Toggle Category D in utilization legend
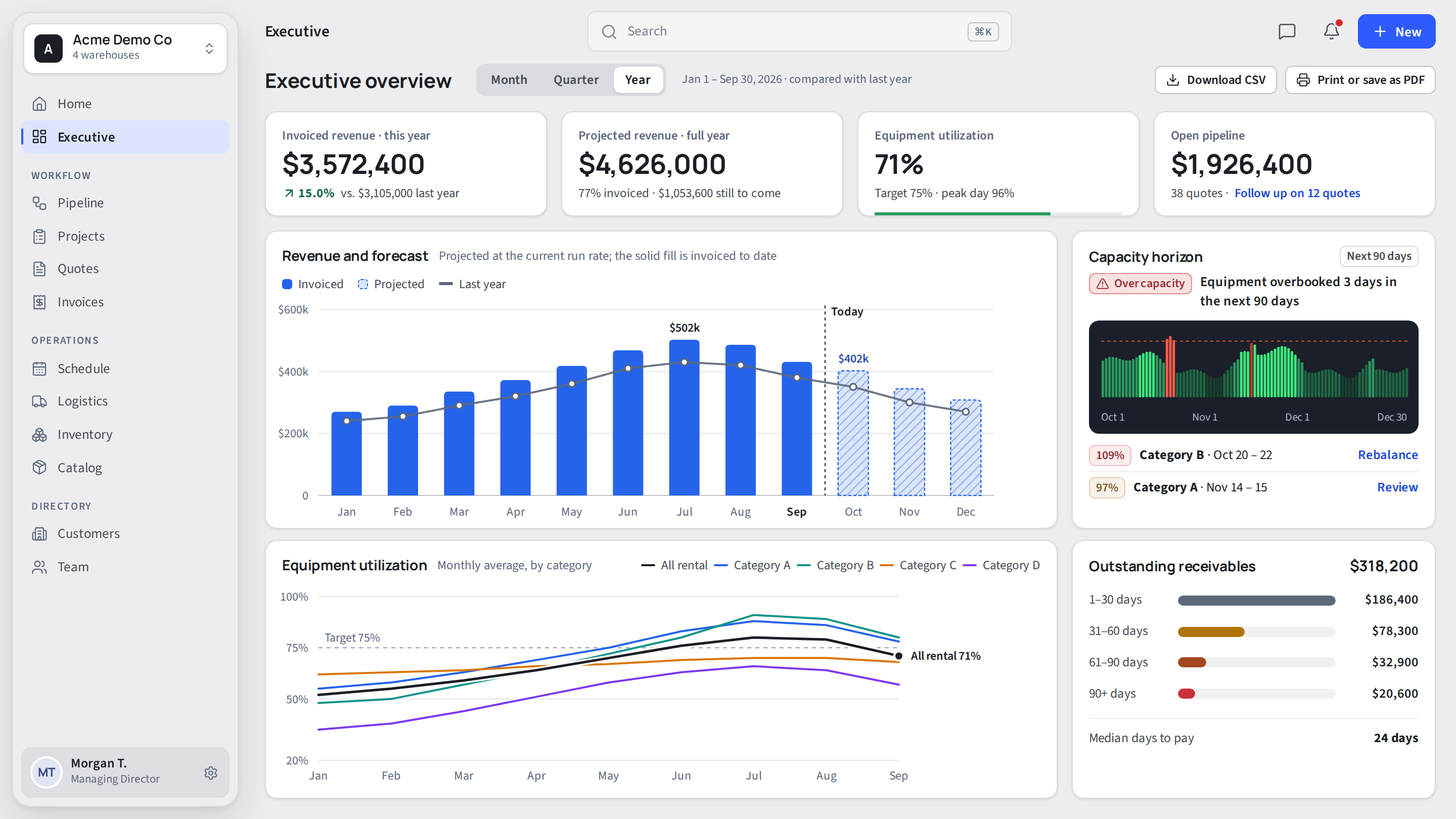This screenshot has width=1456, height=819. (1001, 565)
